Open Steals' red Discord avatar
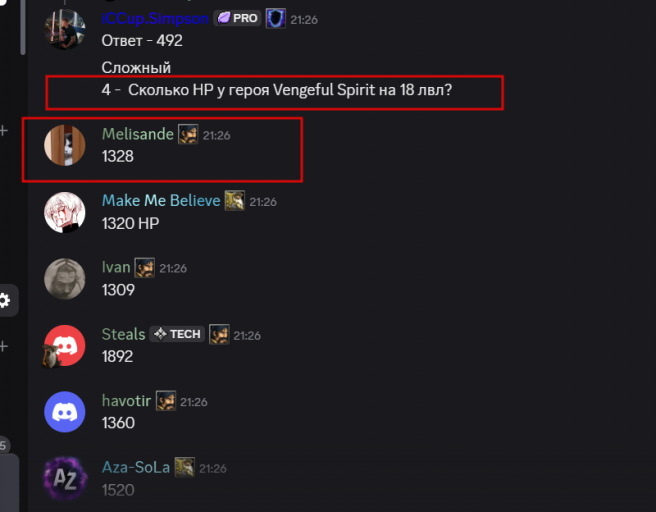 65,346
